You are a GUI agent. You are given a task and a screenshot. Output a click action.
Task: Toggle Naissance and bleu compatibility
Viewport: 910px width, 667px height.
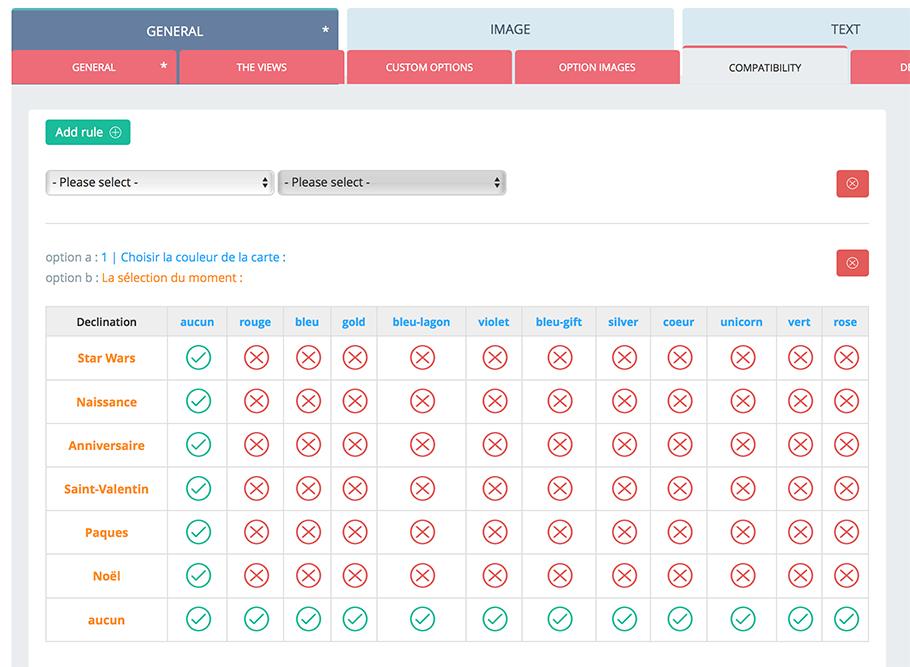(308, 401)
